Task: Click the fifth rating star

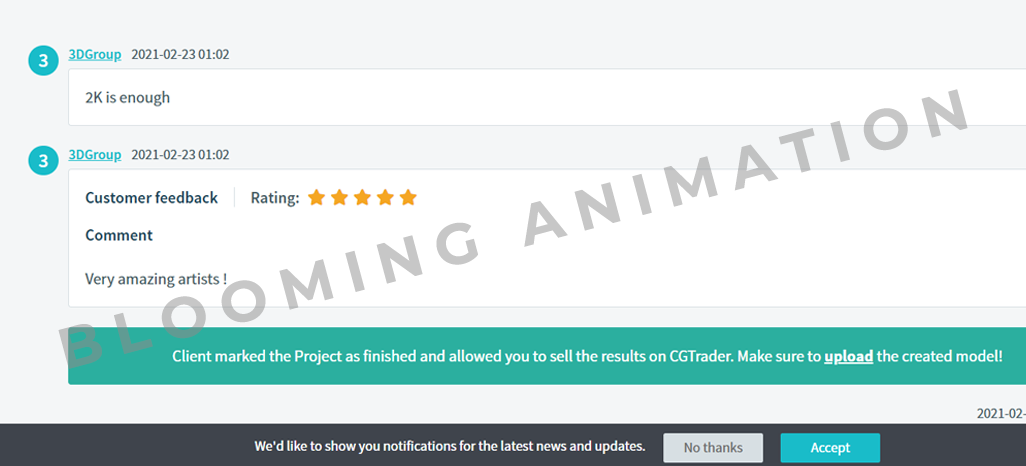Action: coord(408,197)
